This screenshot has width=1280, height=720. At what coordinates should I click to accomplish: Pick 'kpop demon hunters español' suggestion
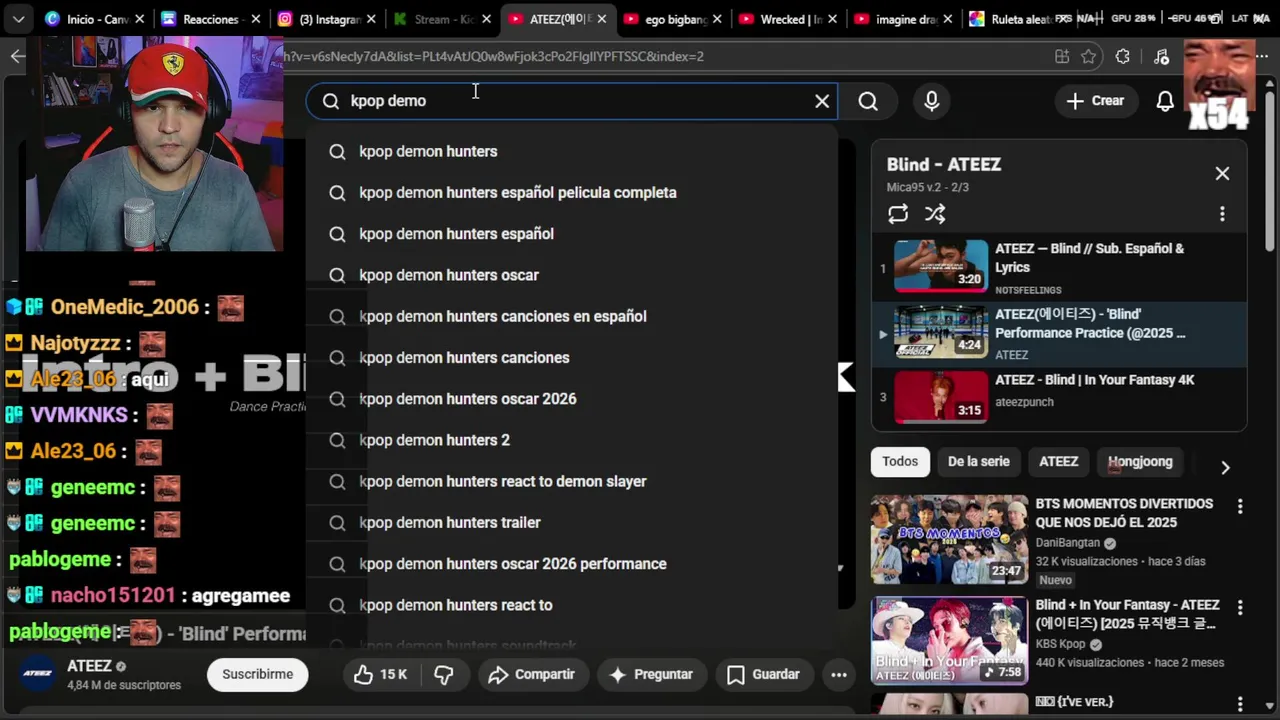coord(571,234)
